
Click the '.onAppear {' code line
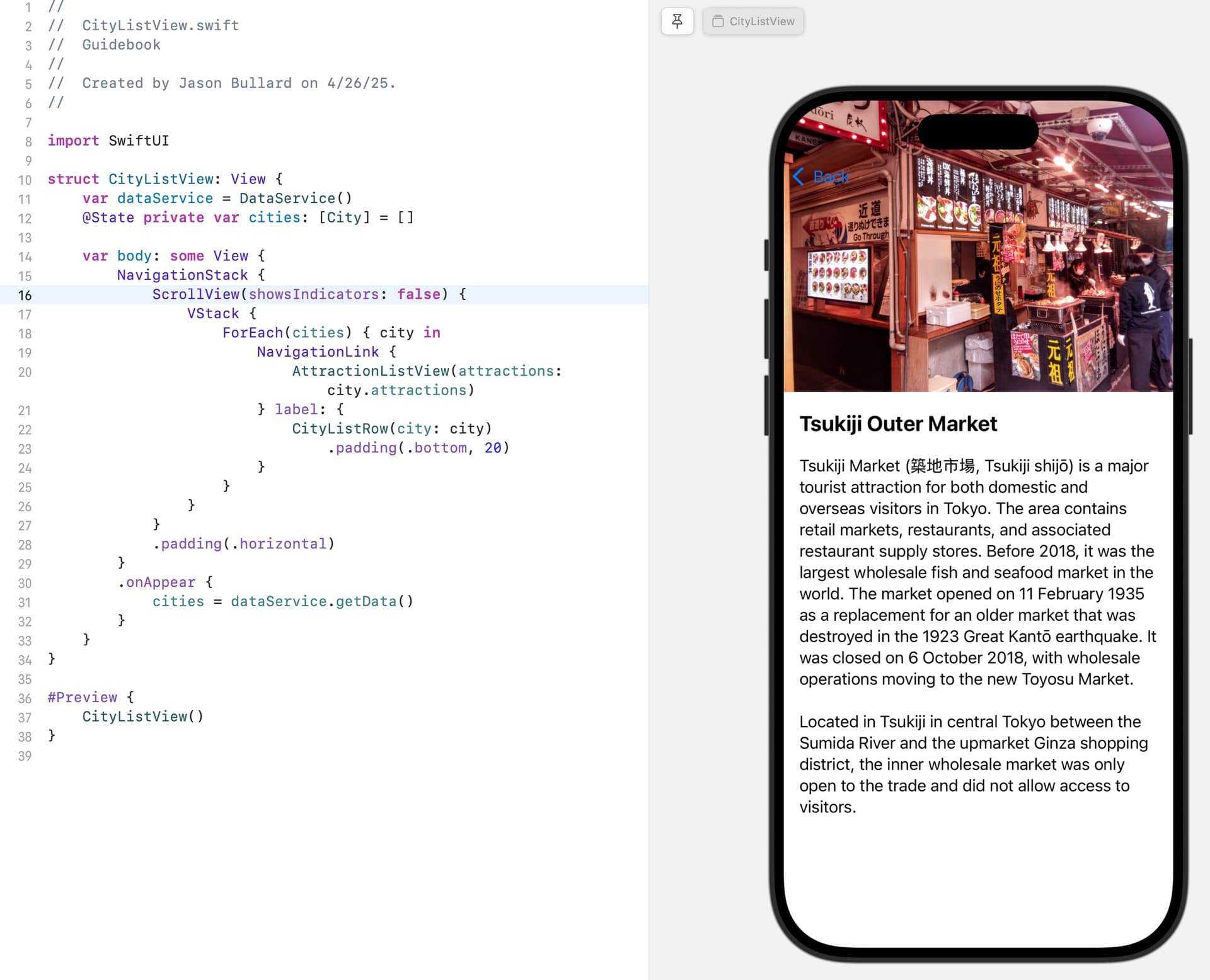165,582
